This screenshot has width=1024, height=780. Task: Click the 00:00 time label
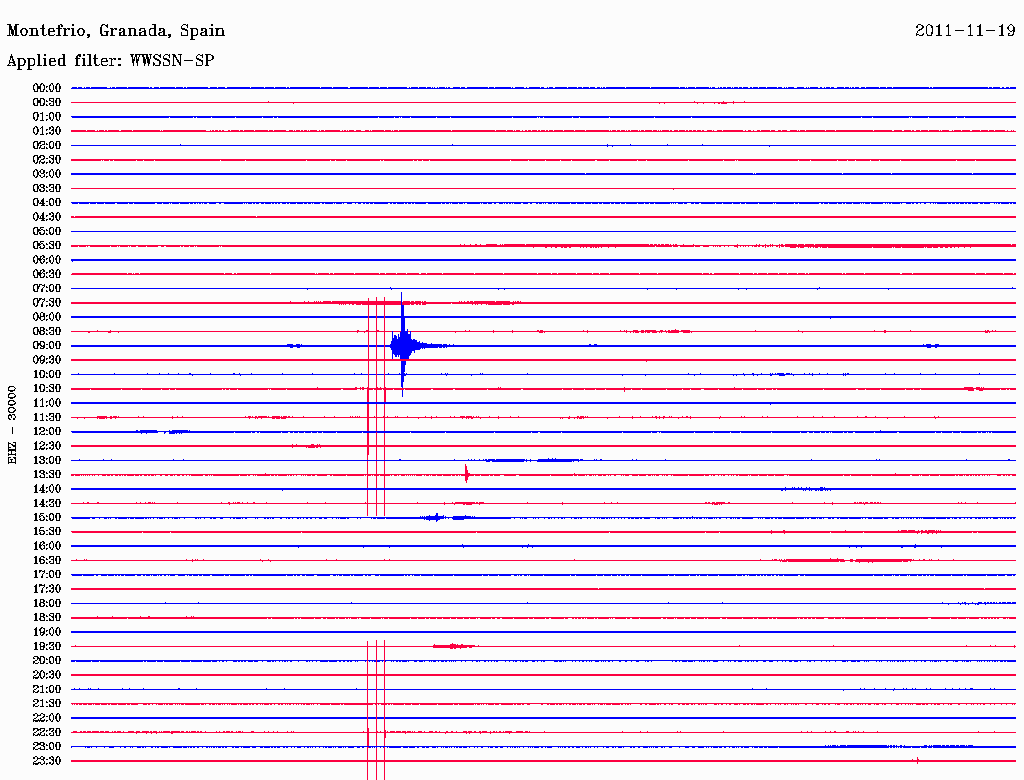point(47,88)
